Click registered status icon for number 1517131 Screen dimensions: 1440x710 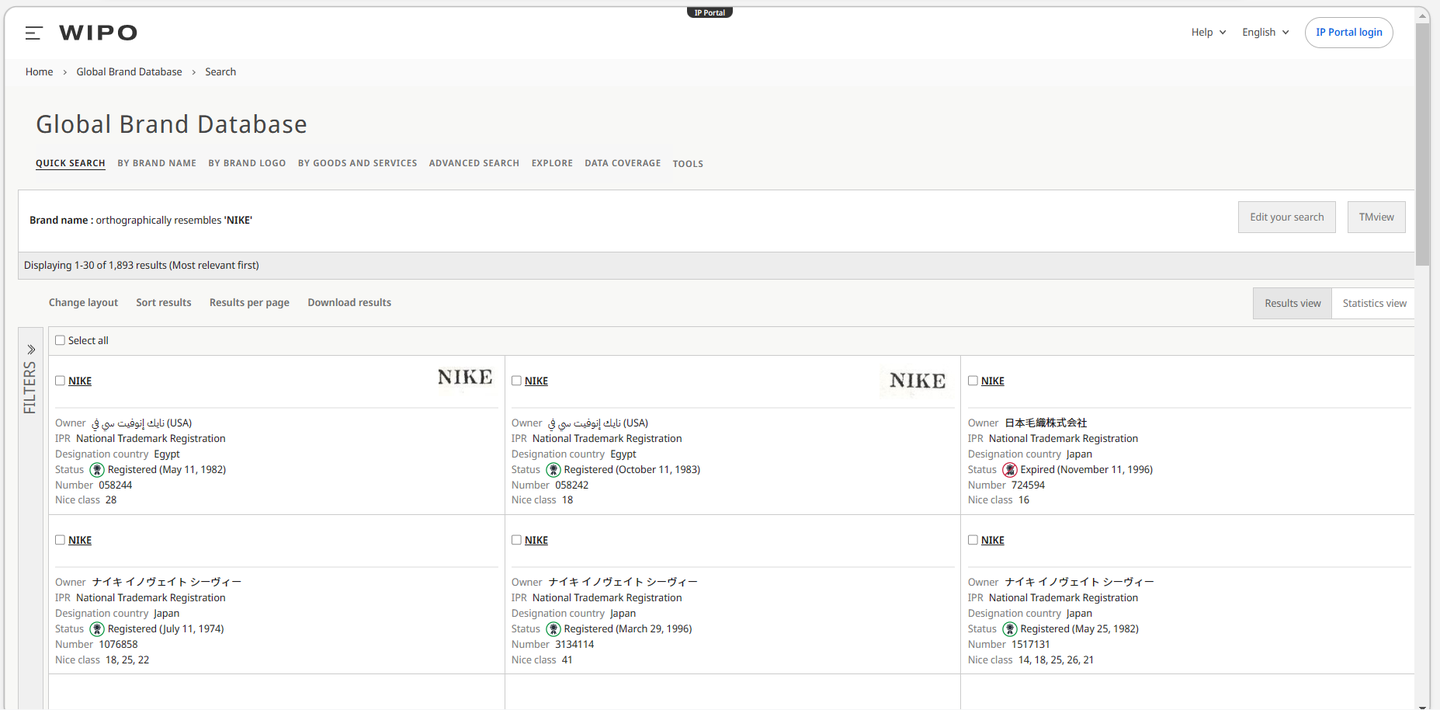tap(1010, 629)
